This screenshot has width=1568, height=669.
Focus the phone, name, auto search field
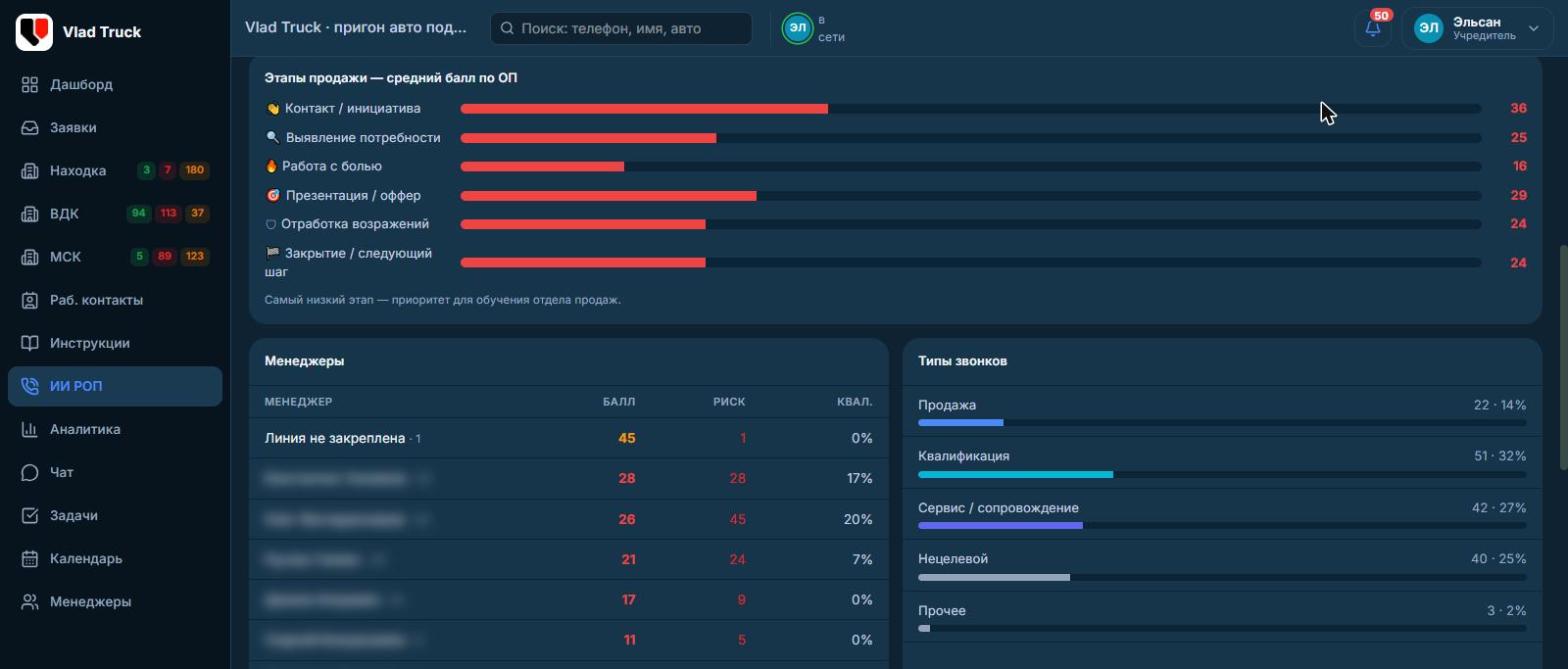point(621,29)
